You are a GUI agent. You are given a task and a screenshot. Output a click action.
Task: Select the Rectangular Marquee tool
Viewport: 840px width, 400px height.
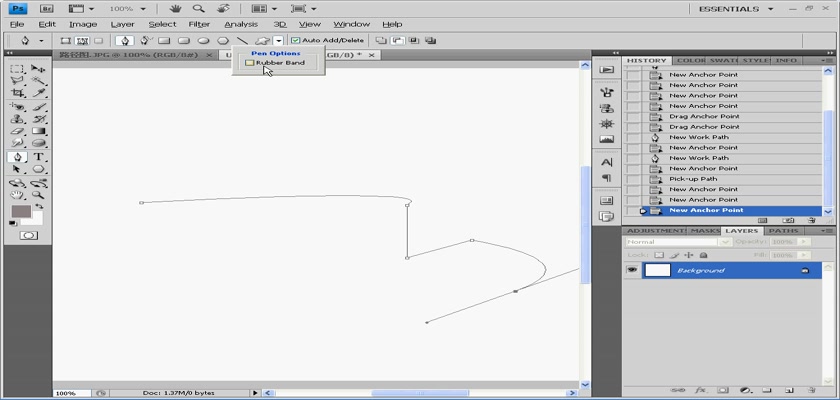tap(18, 69)
